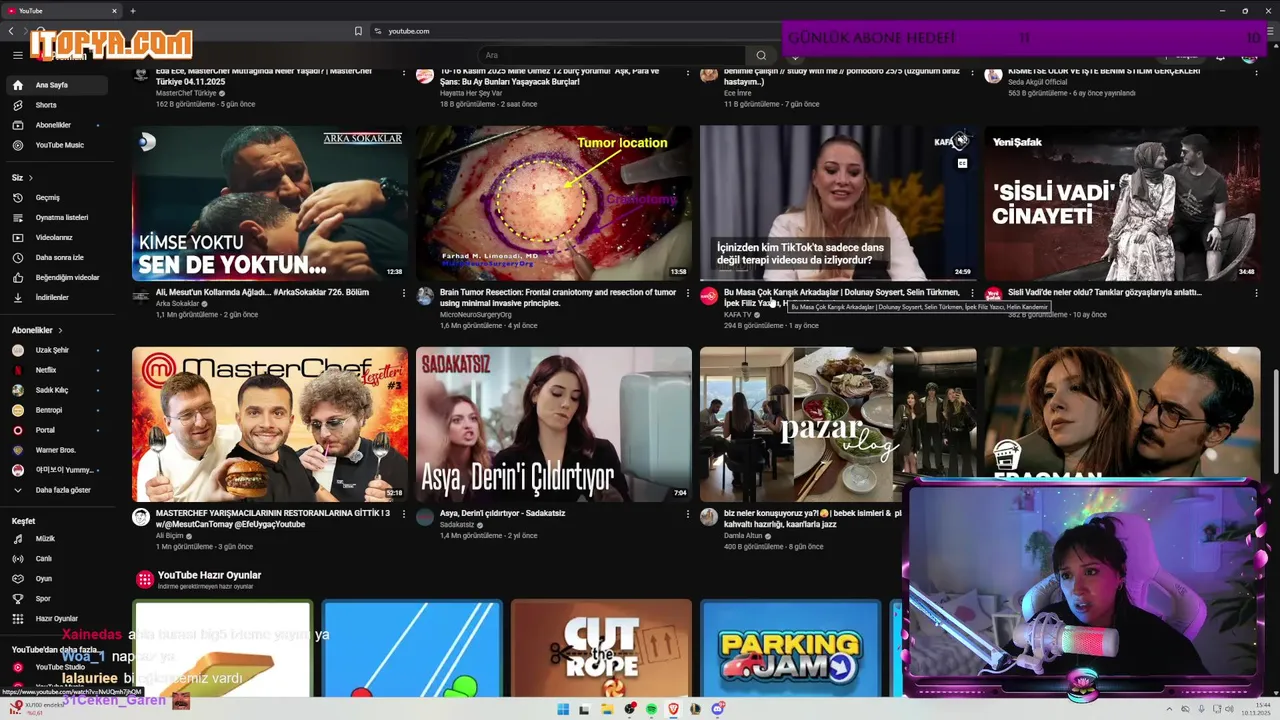Image resolution: width=1280 pixels, height=720 pixels.
Task: Click the YouTube Hazır Oyunlar heading
Action: [209, 575]
